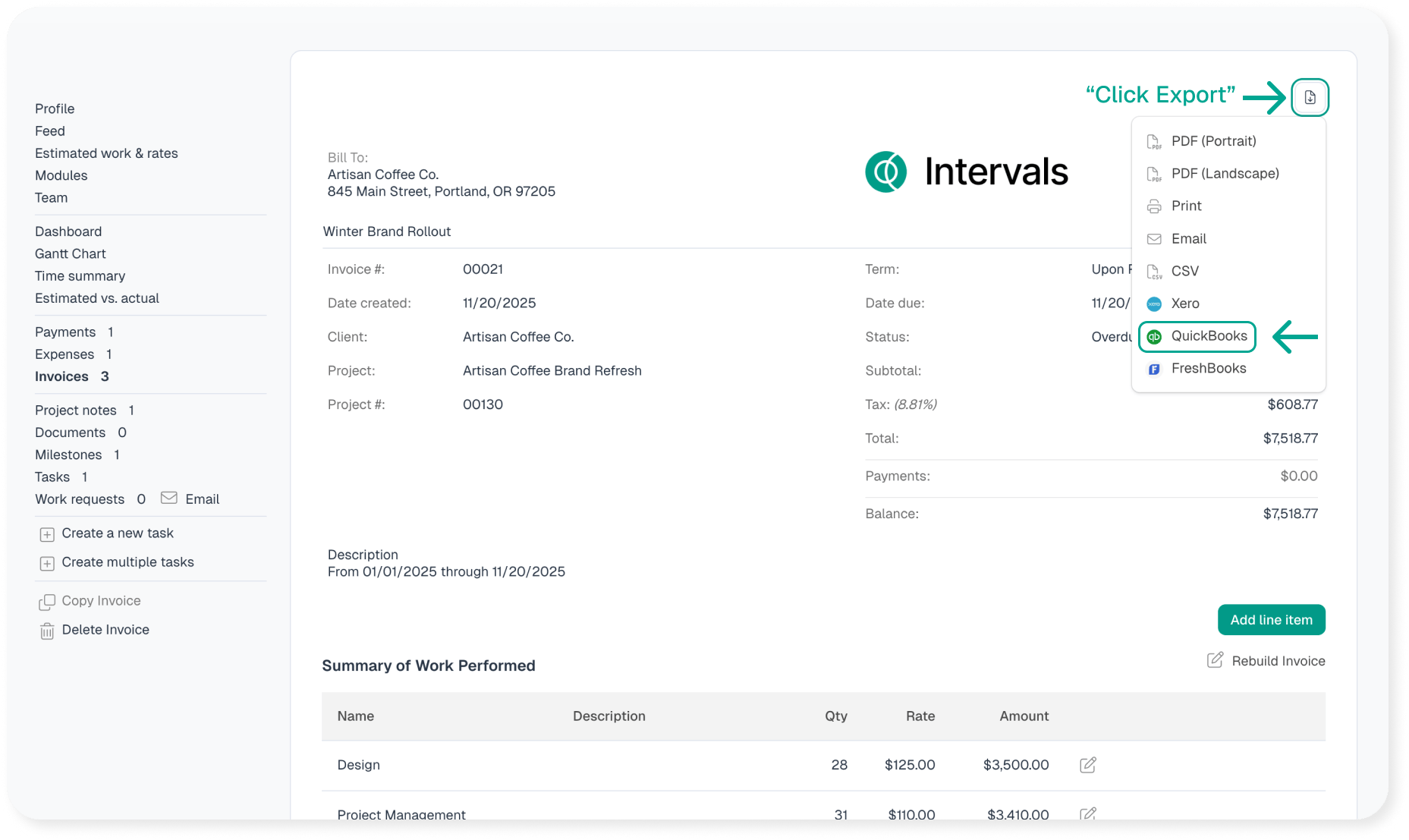Click the Export icon button
This screenshot has width=1409, height=840.
(x=1310, y=97)
